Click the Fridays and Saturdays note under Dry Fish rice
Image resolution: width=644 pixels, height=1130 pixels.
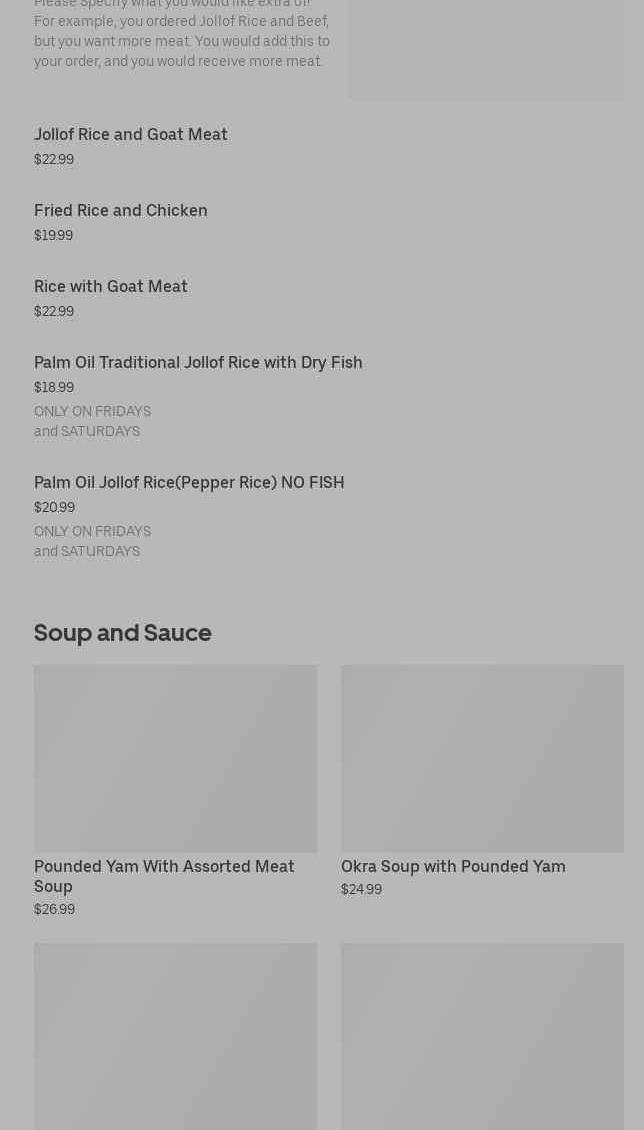click(x=92, y=422)
